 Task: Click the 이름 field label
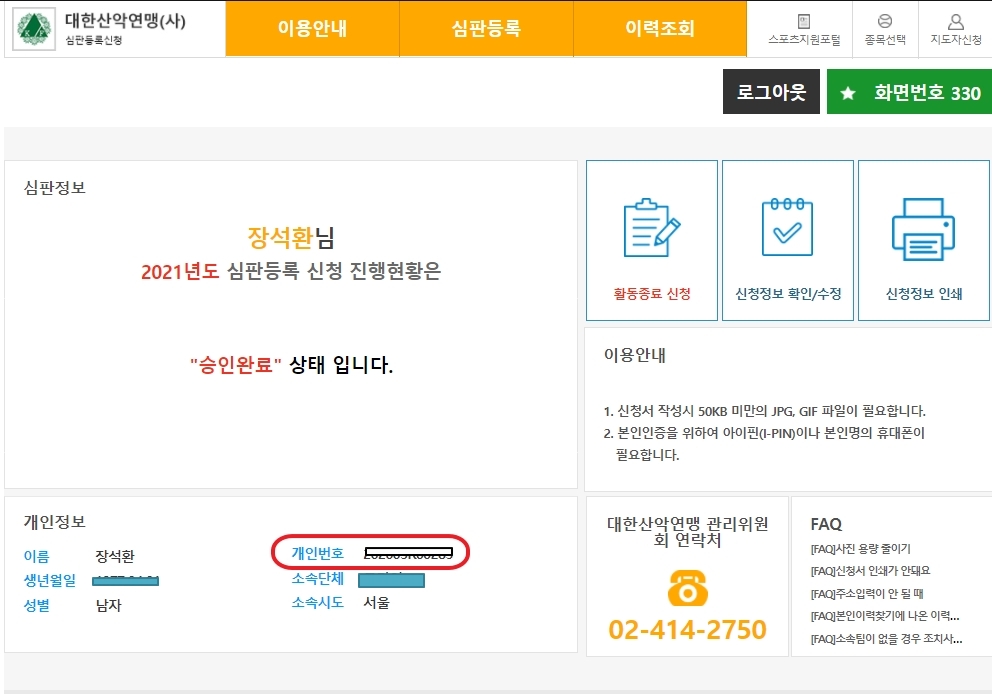pyautogui.click(x=36, y=556)
